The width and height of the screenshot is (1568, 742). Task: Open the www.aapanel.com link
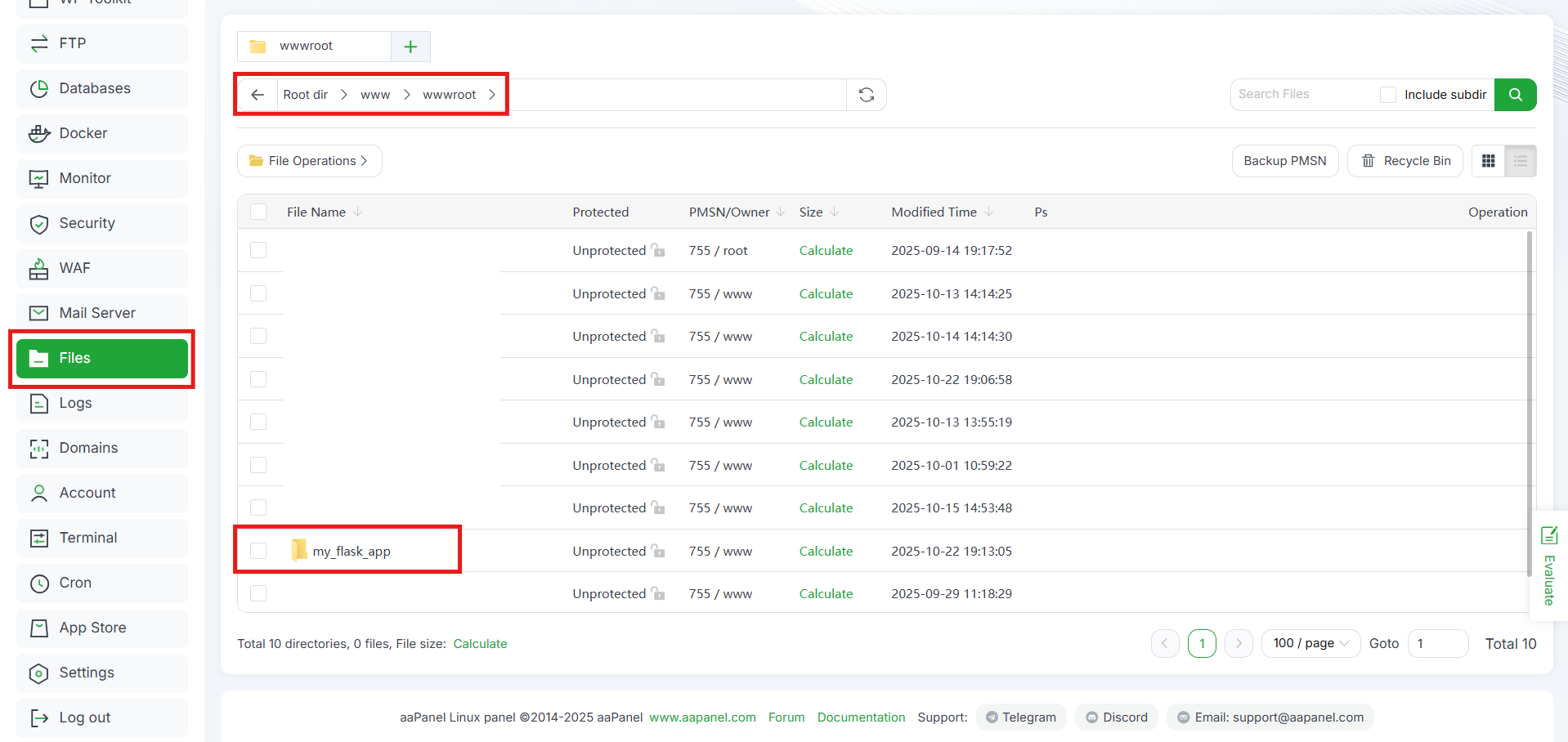702,717
